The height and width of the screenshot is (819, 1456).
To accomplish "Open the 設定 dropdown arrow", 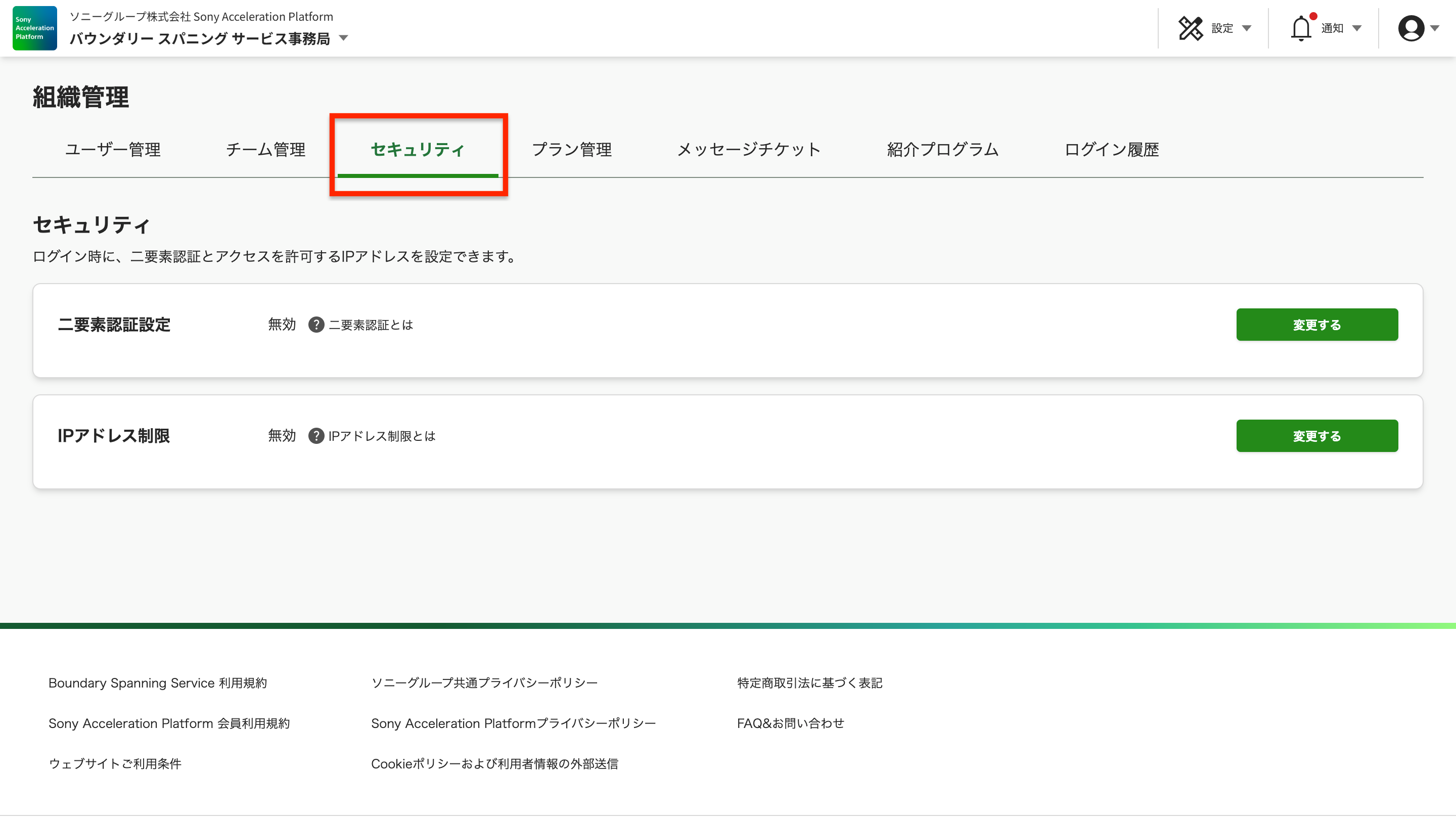I will (x=1247, y=28).
